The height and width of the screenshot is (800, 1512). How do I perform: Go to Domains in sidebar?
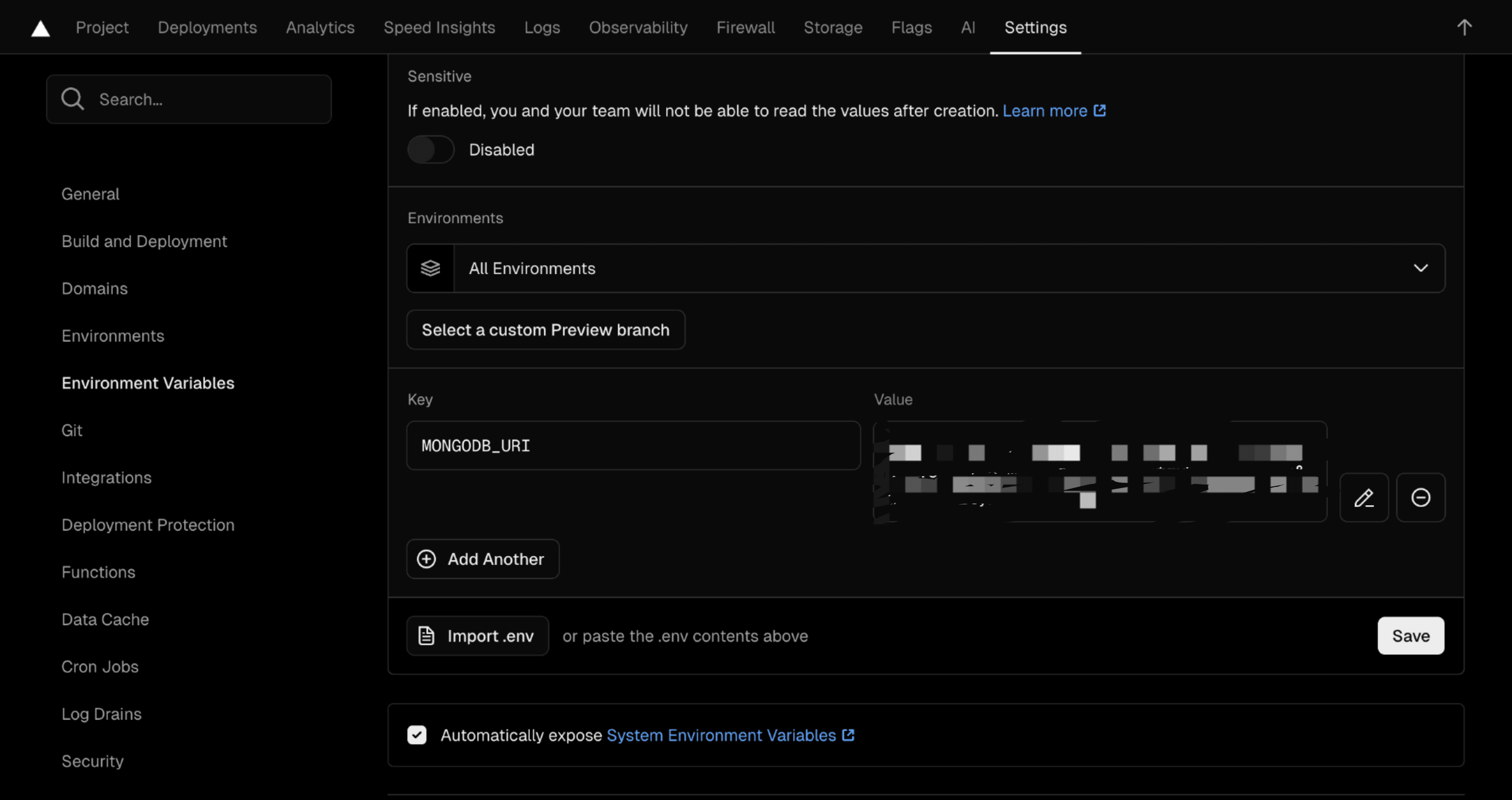[x=94, y=288]
